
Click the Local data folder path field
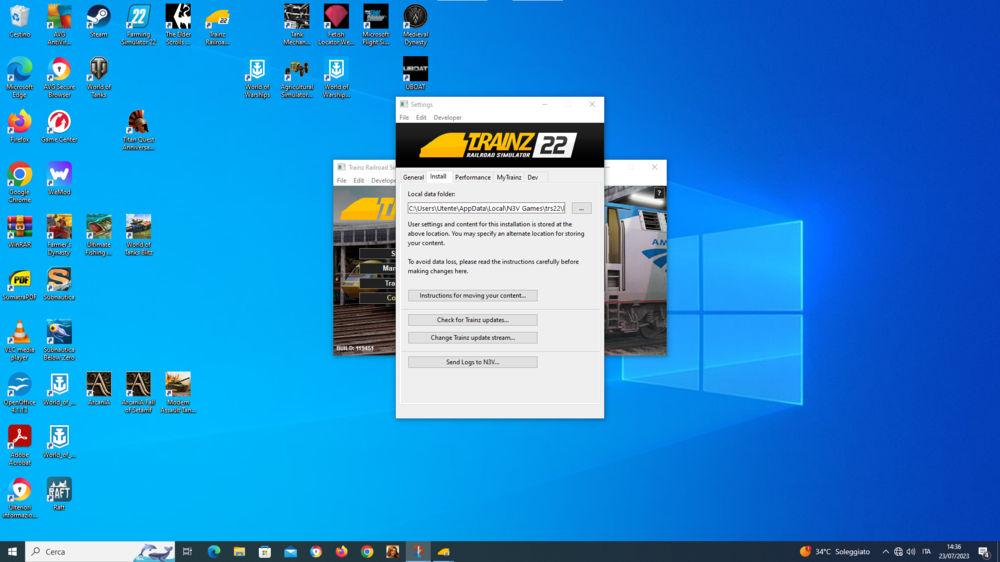pos(486,208)
